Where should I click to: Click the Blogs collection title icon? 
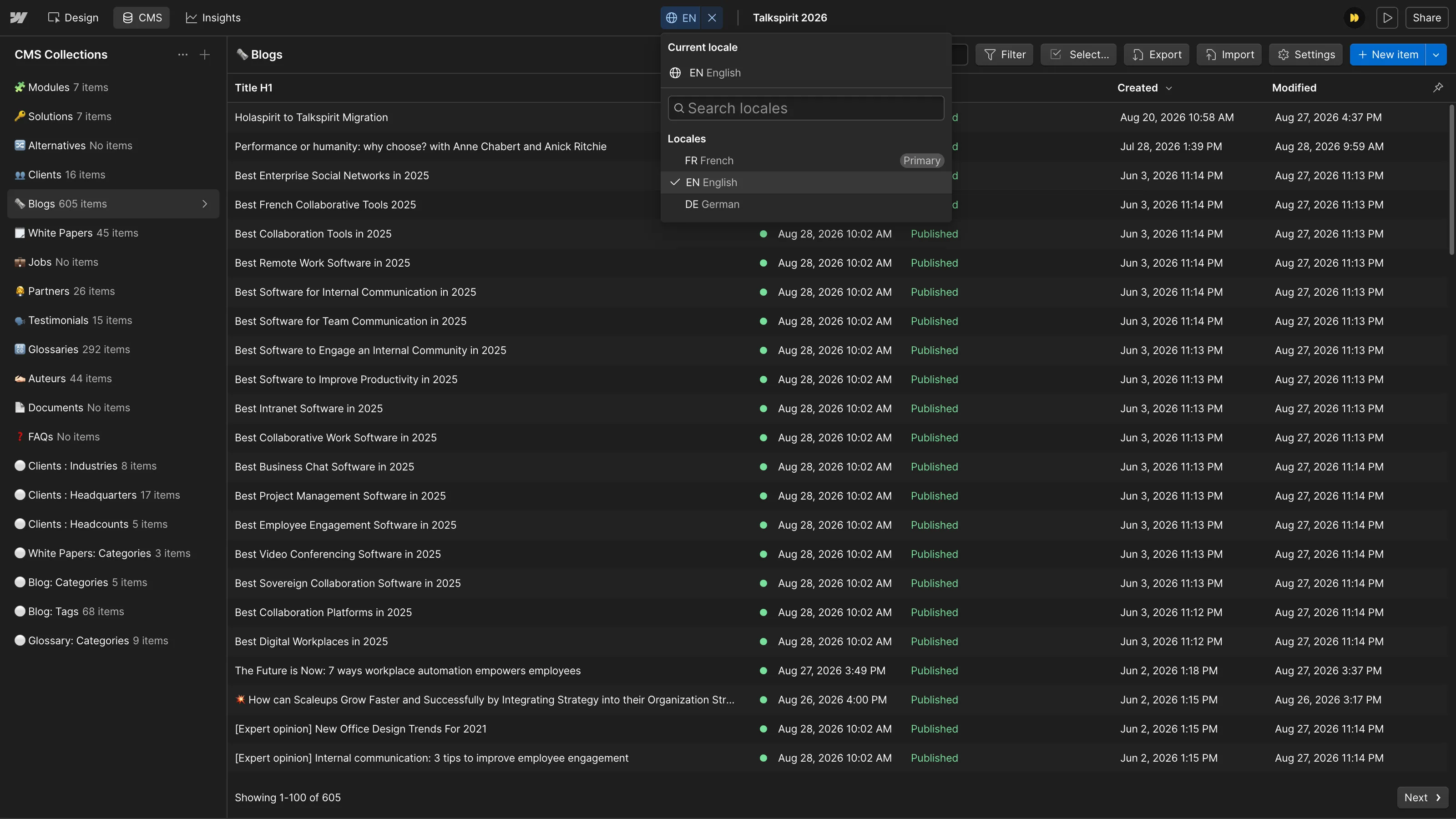pyautogui.click(x=242, y=54)
